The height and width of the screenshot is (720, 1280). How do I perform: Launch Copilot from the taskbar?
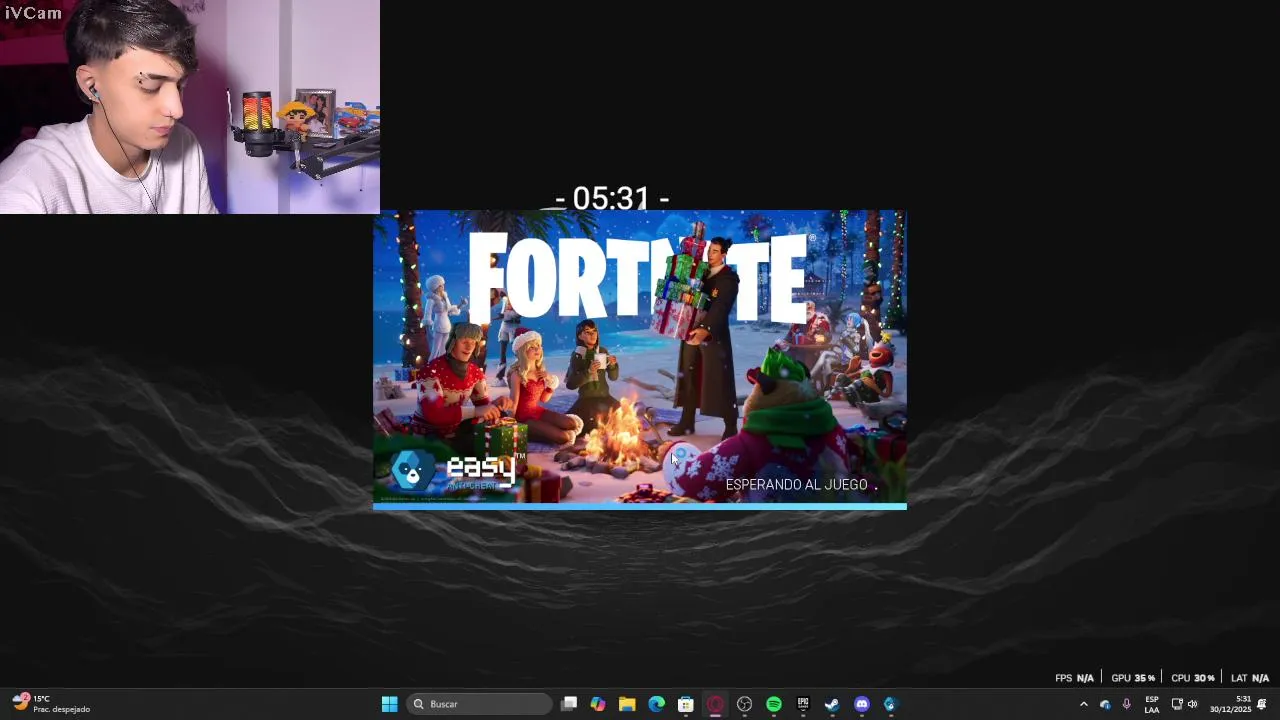coord(598,704)
